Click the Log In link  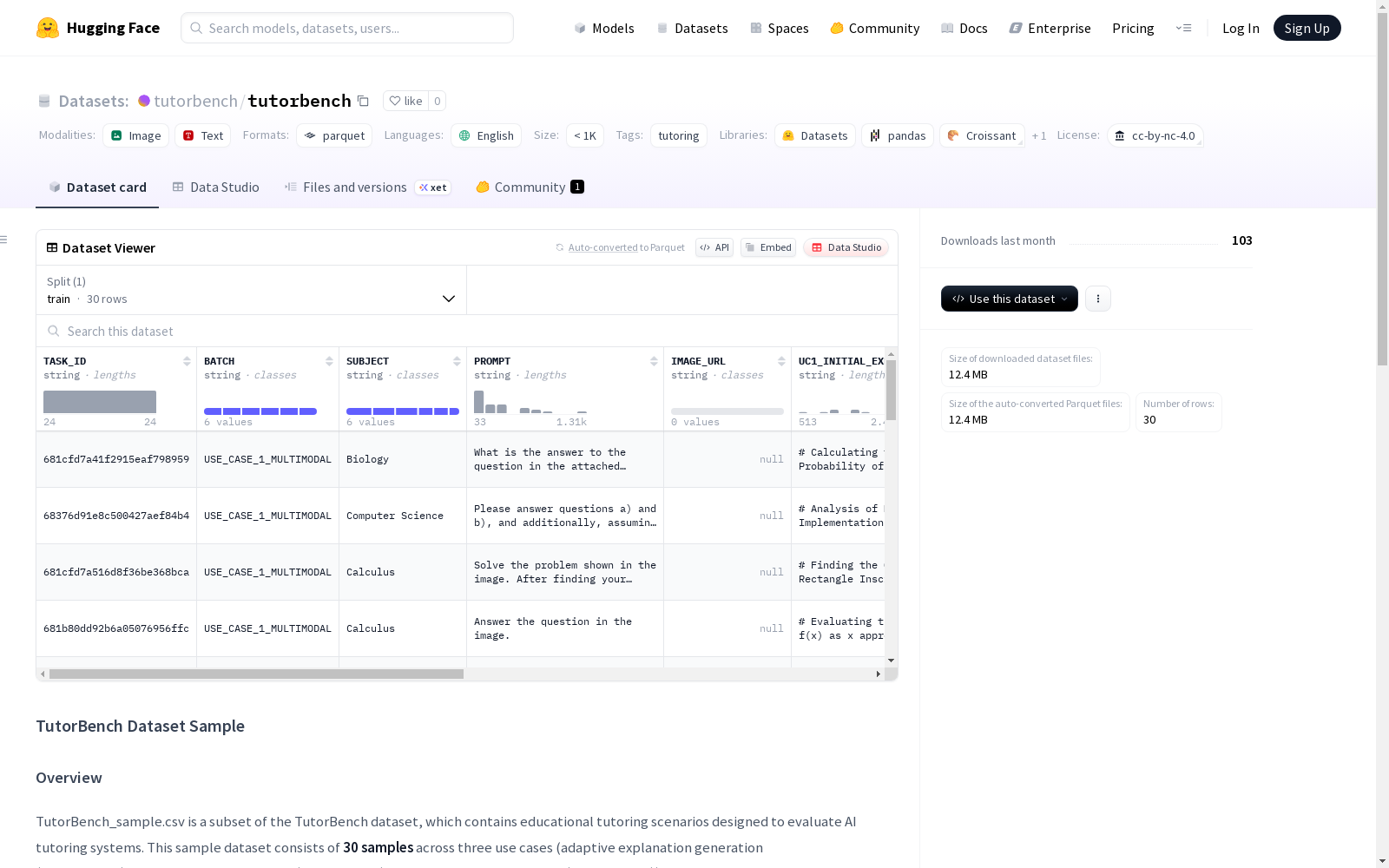(1241, 28)
